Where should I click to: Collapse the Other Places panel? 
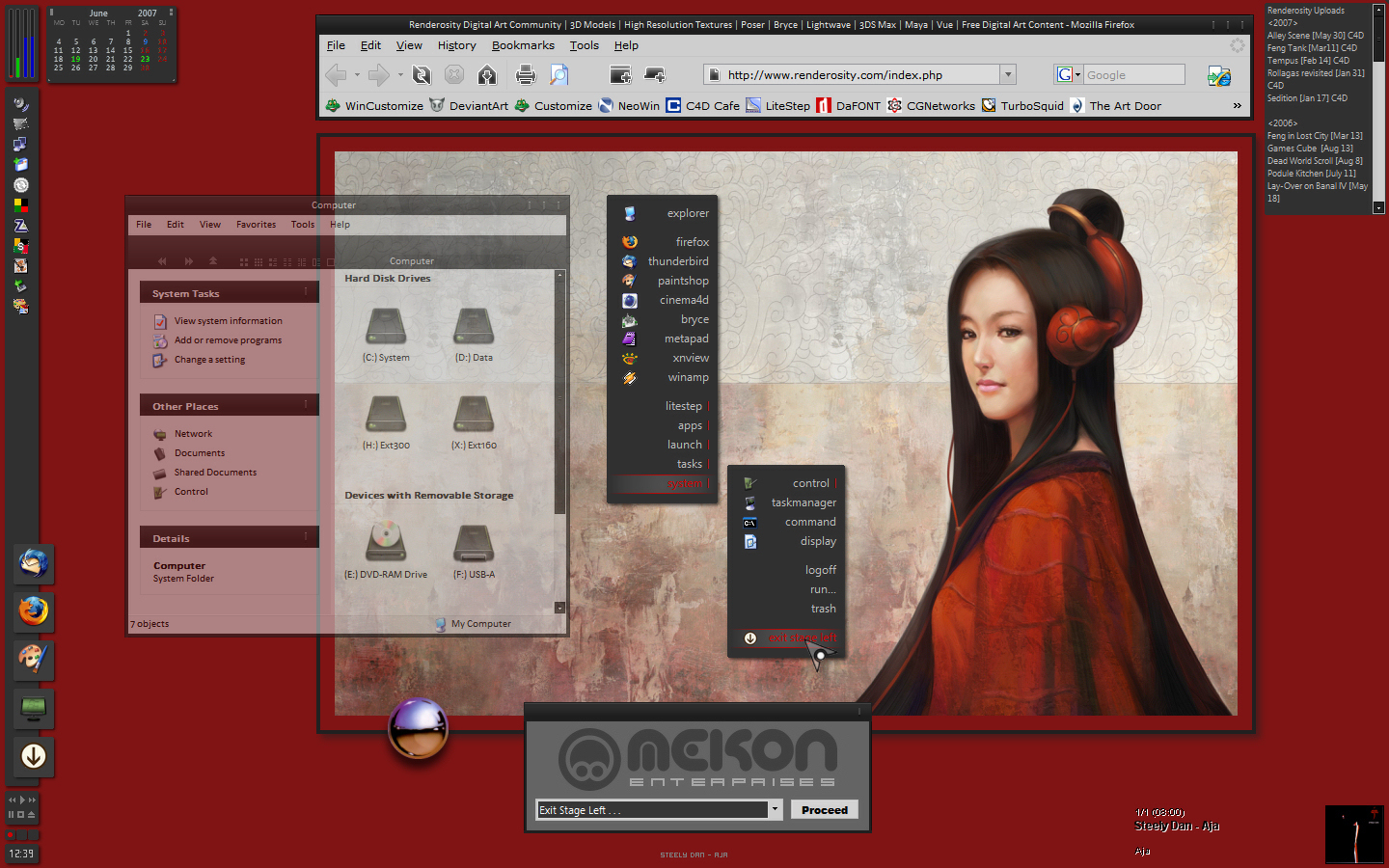click(x=306, y=404)
